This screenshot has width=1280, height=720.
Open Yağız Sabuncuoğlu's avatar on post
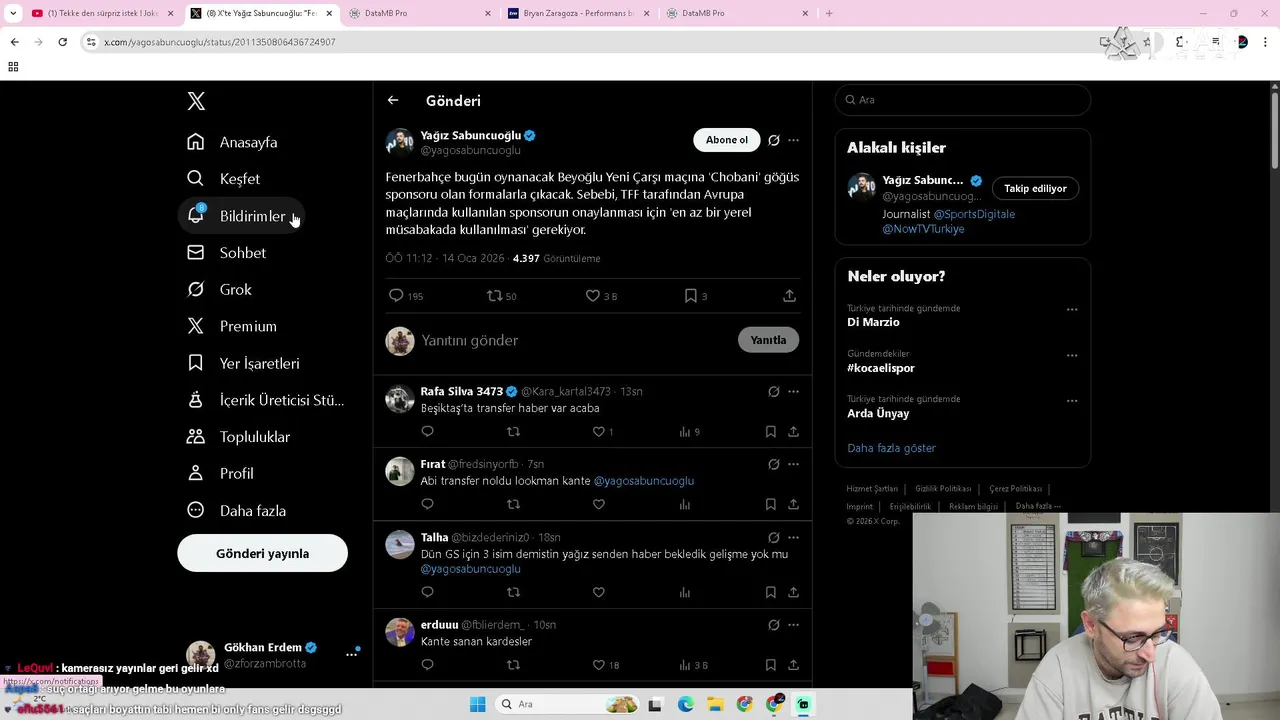coord(400,141)
